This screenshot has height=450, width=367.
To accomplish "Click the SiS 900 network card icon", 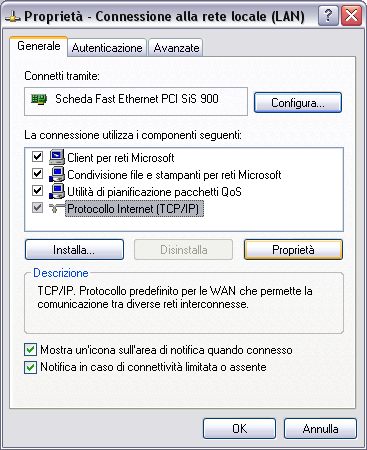I will click(39, 99).
